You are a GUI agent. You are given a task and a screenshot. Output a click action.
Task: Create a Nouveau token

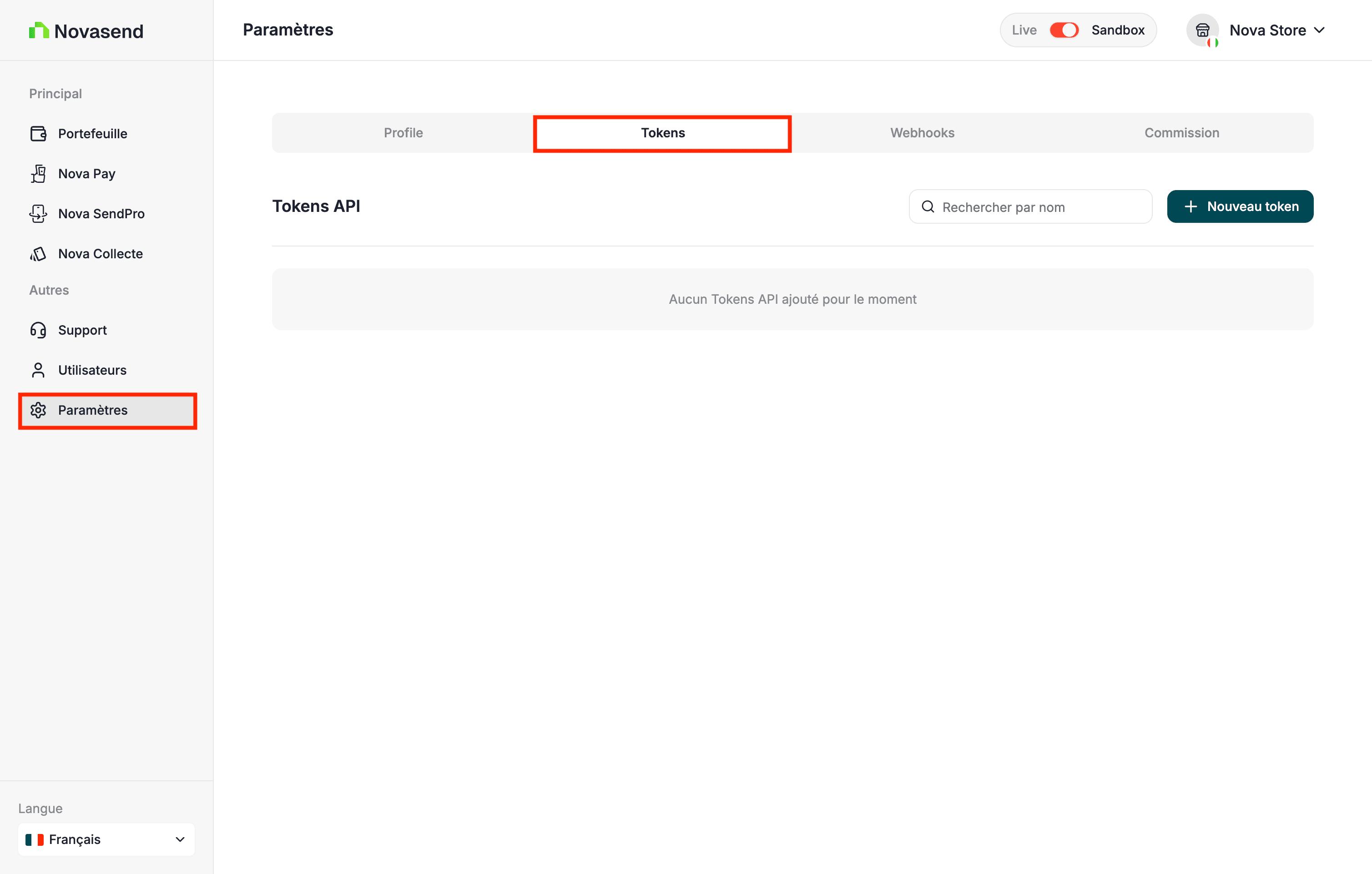tap(1241, 207)
